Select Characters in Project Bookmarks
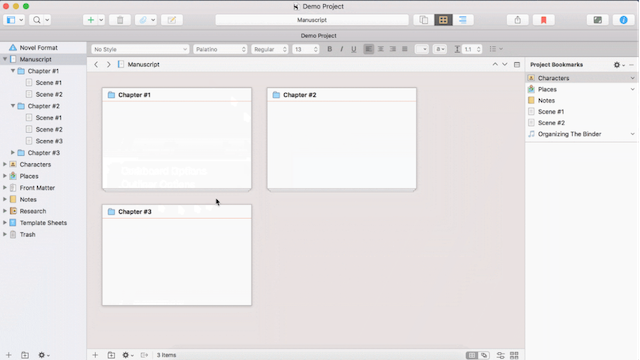Image resolution: width=640 pixels, height=360 pixels. point(582,78)
